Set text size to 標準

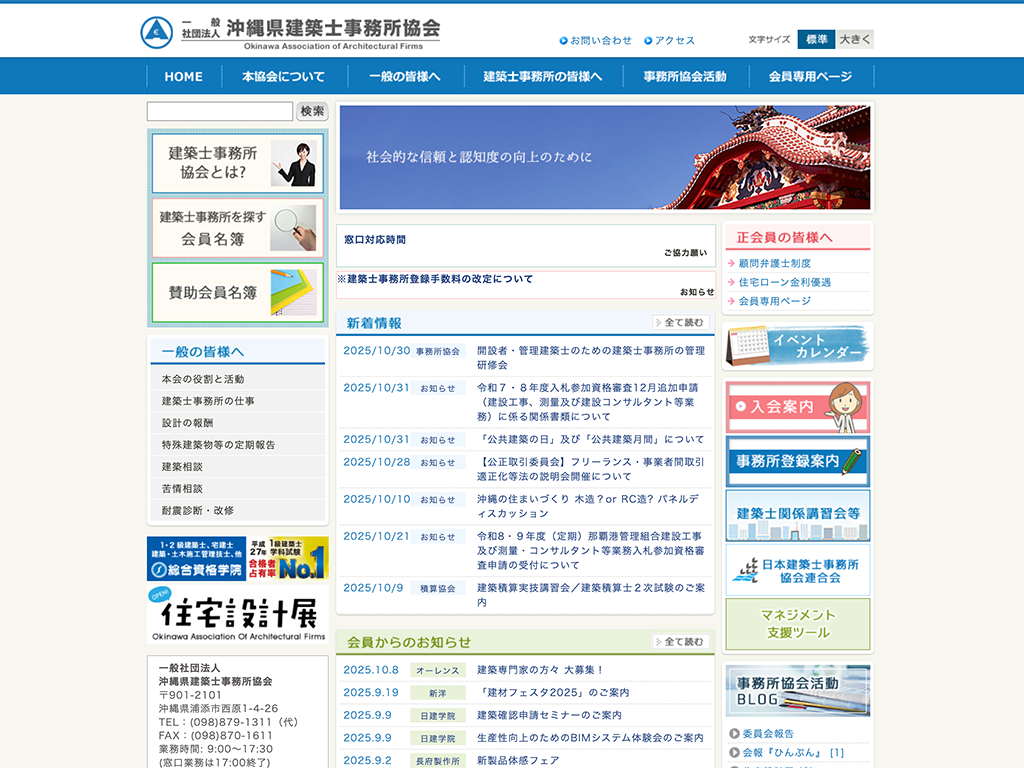tap(815, 40)
